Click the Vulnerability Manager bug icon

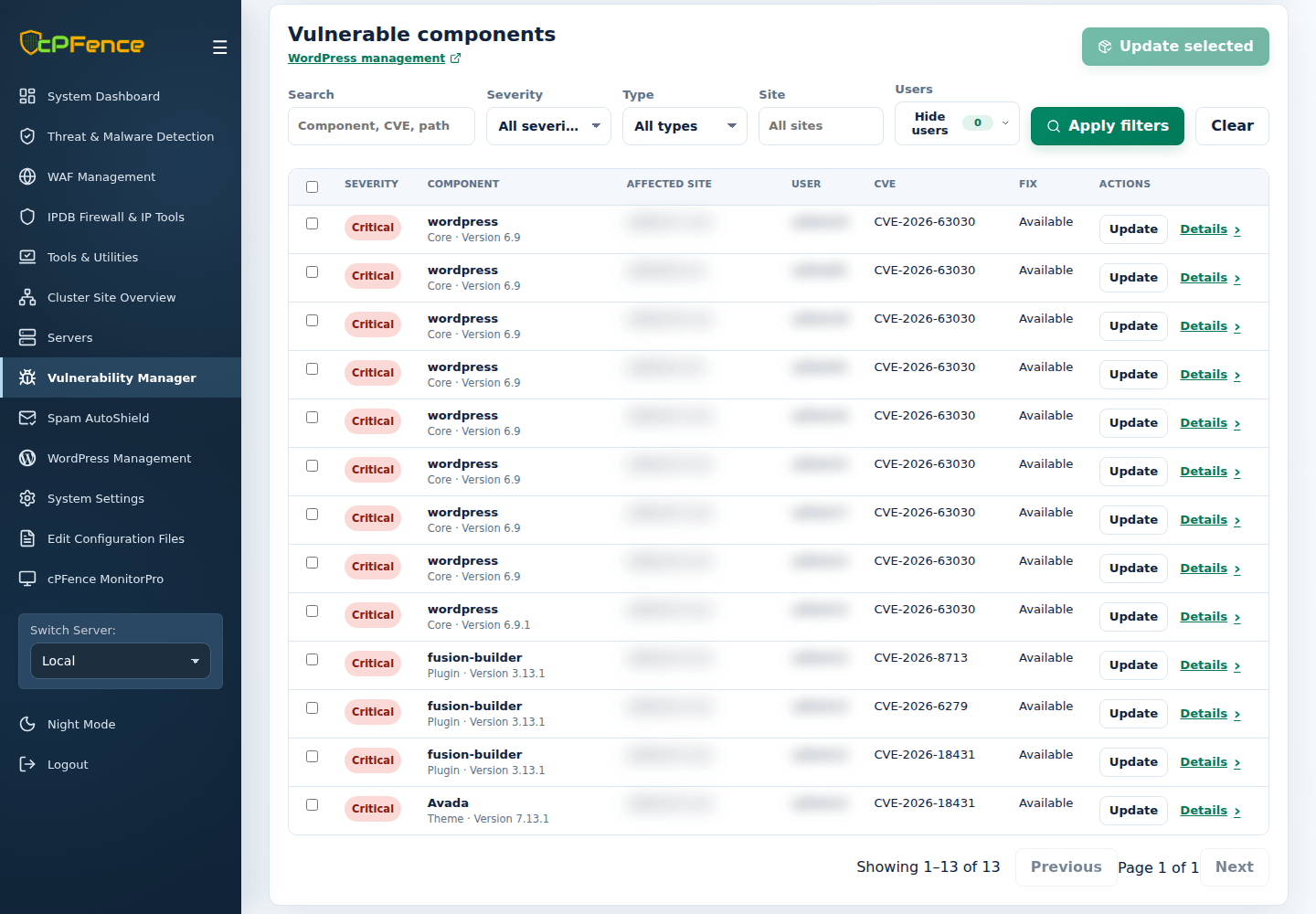pyautogui.click(x=27, y=377)
